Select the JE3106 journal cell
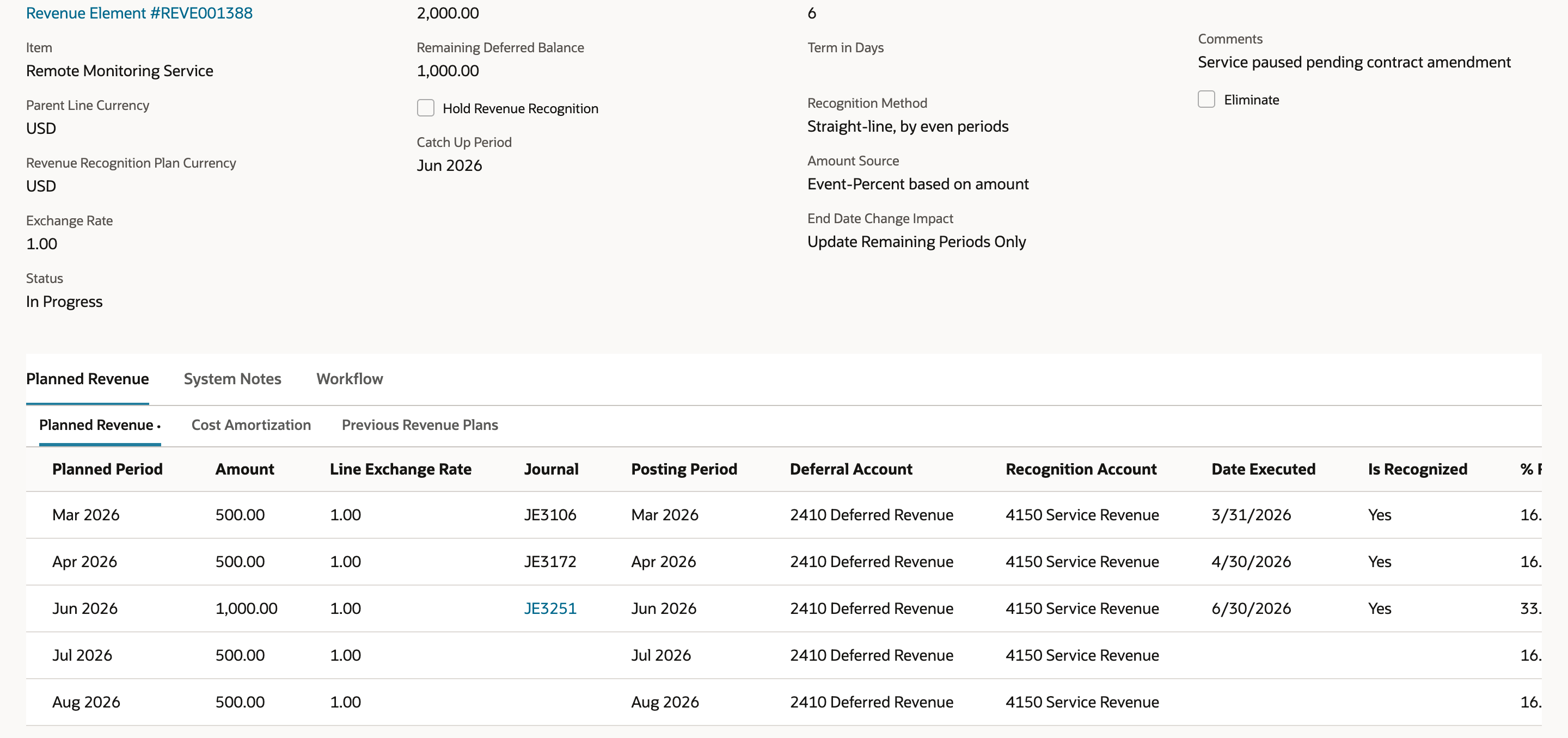Image resolution: width=1568 pixels, height=738 pixels. click(x=550, y=514)
